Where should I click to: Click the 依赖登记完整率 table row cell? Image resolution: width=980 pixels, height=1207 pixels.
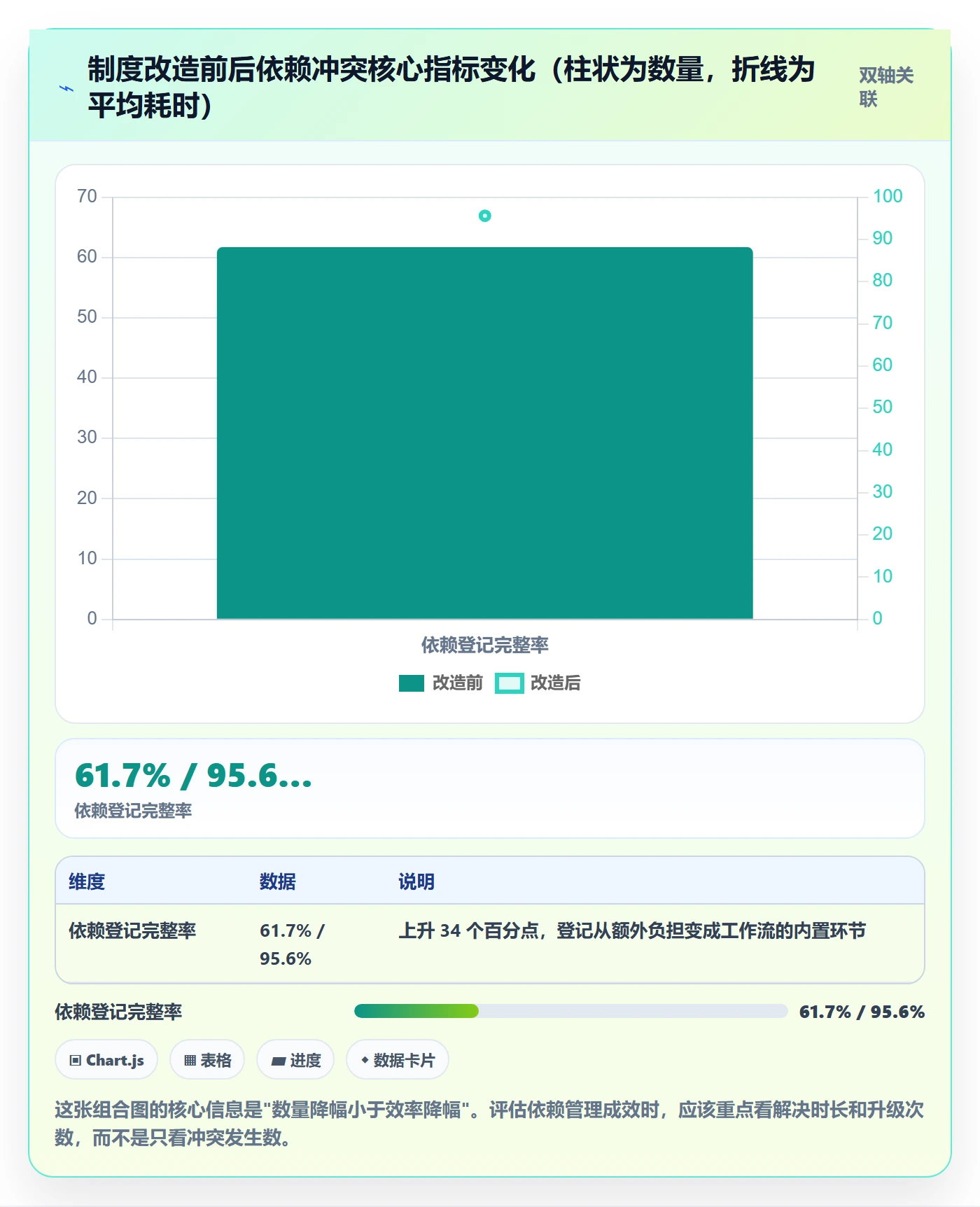(132, 930)
